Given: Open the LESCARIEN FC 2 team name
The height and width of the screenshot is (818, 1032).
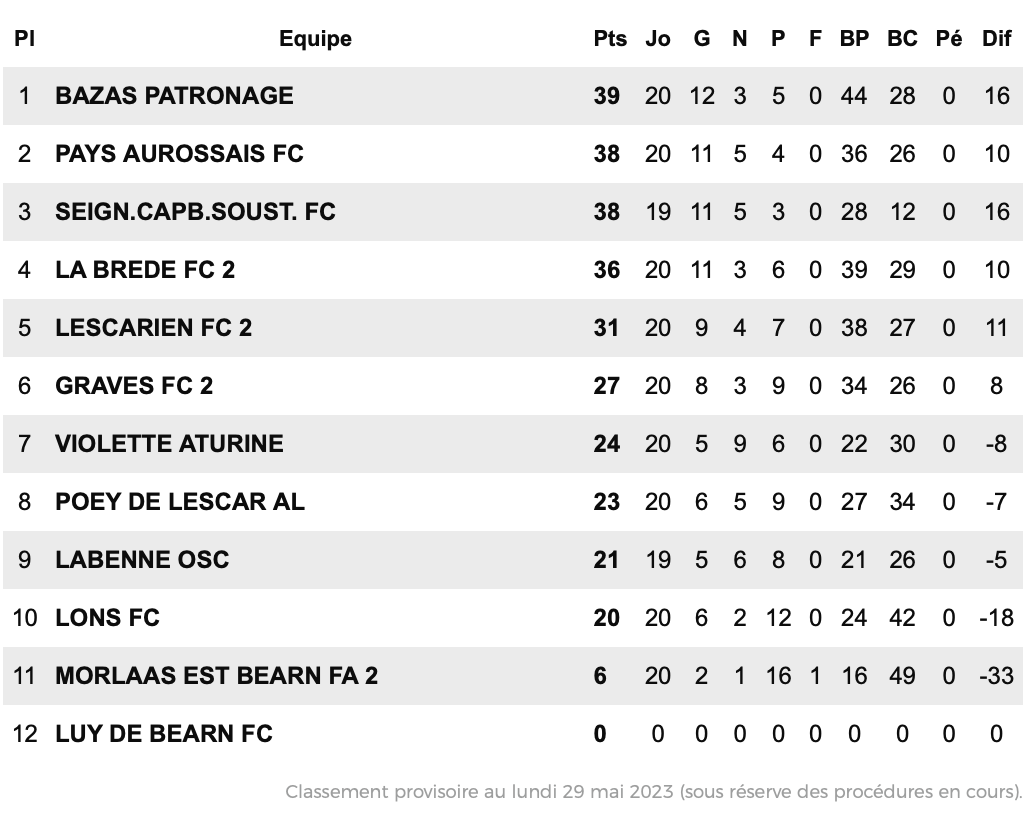Looking at the screenshot, I should point(153,328).
